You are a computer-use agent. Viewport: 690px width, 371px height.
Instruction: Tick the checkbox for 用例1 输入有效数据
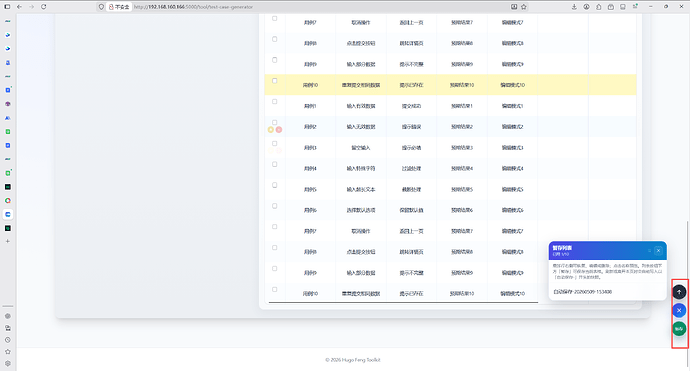click(x=275, y=102)
